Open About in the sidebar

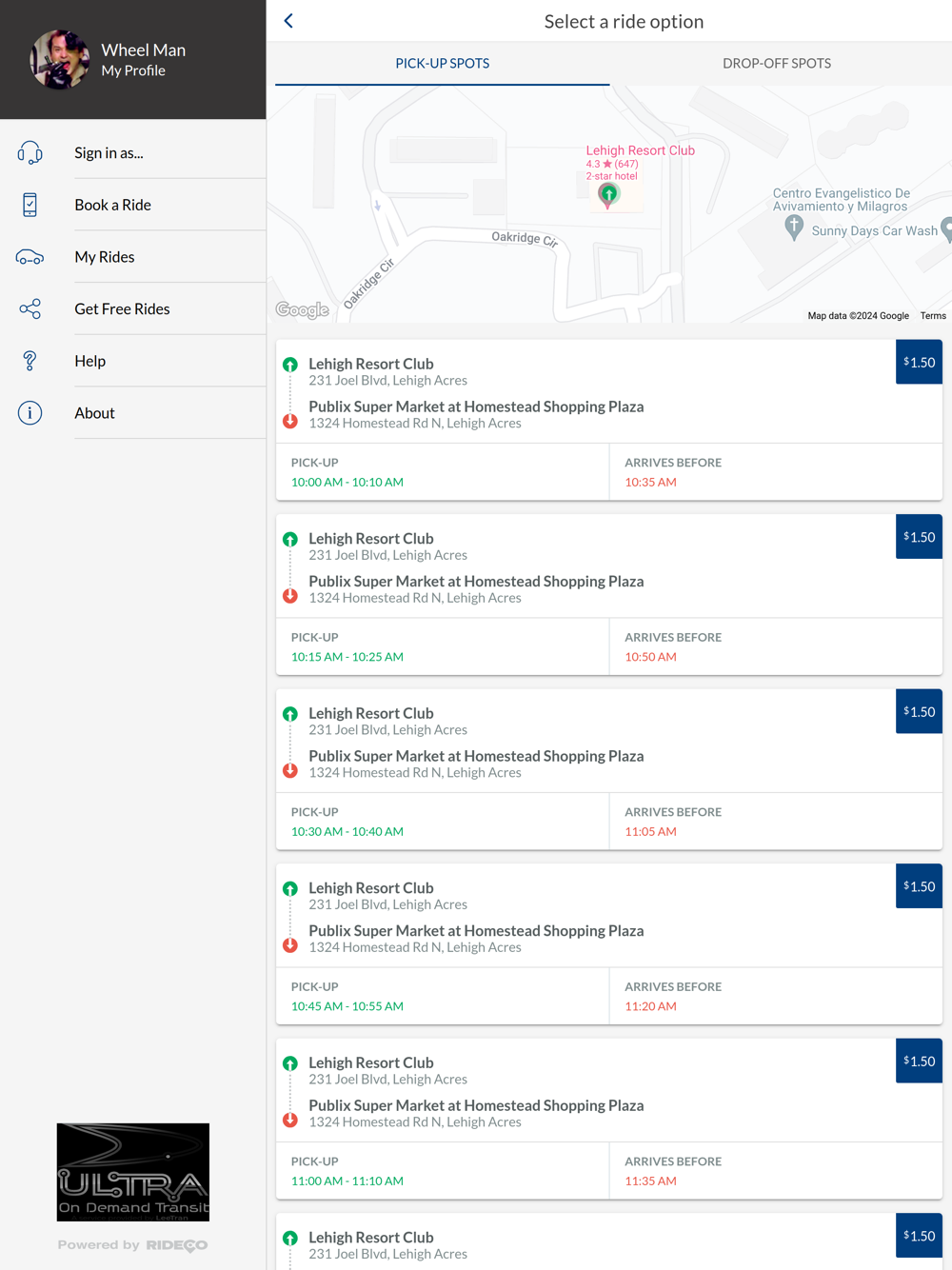pyautogui.click(x=133, y=413)
